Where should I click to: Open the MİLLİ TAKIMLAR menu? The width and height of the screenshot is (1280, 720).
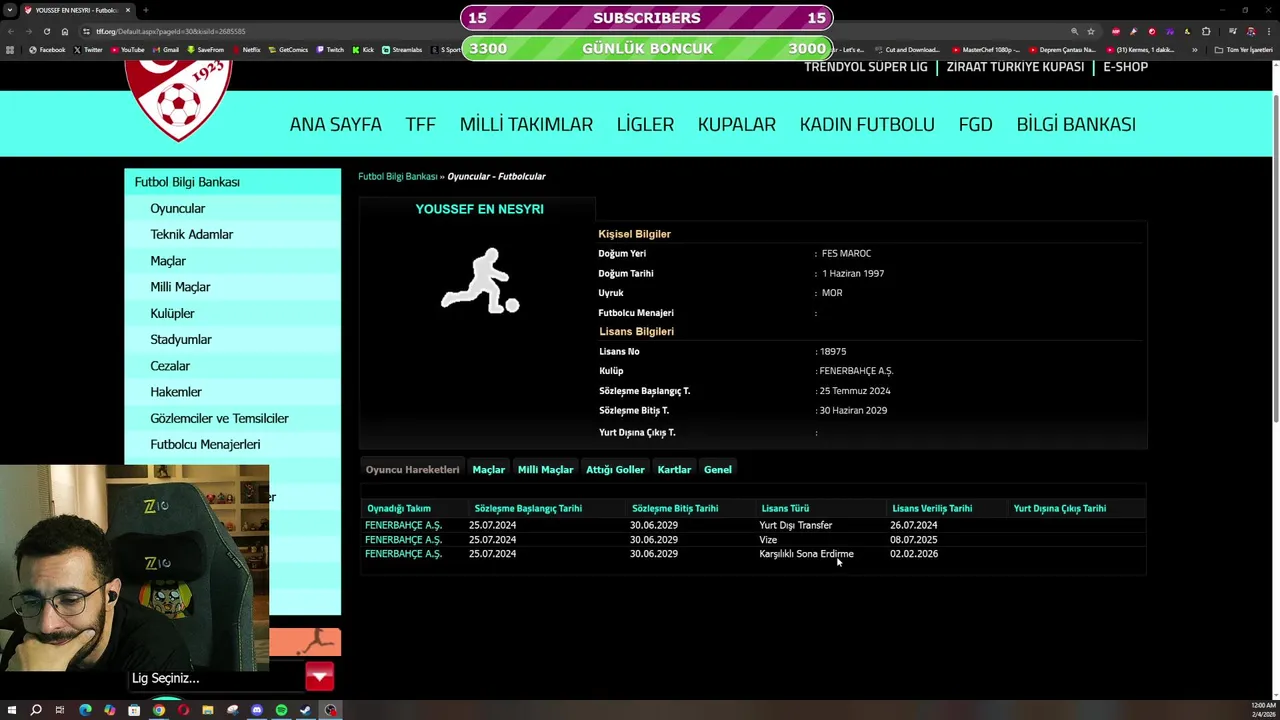(526, 124)
